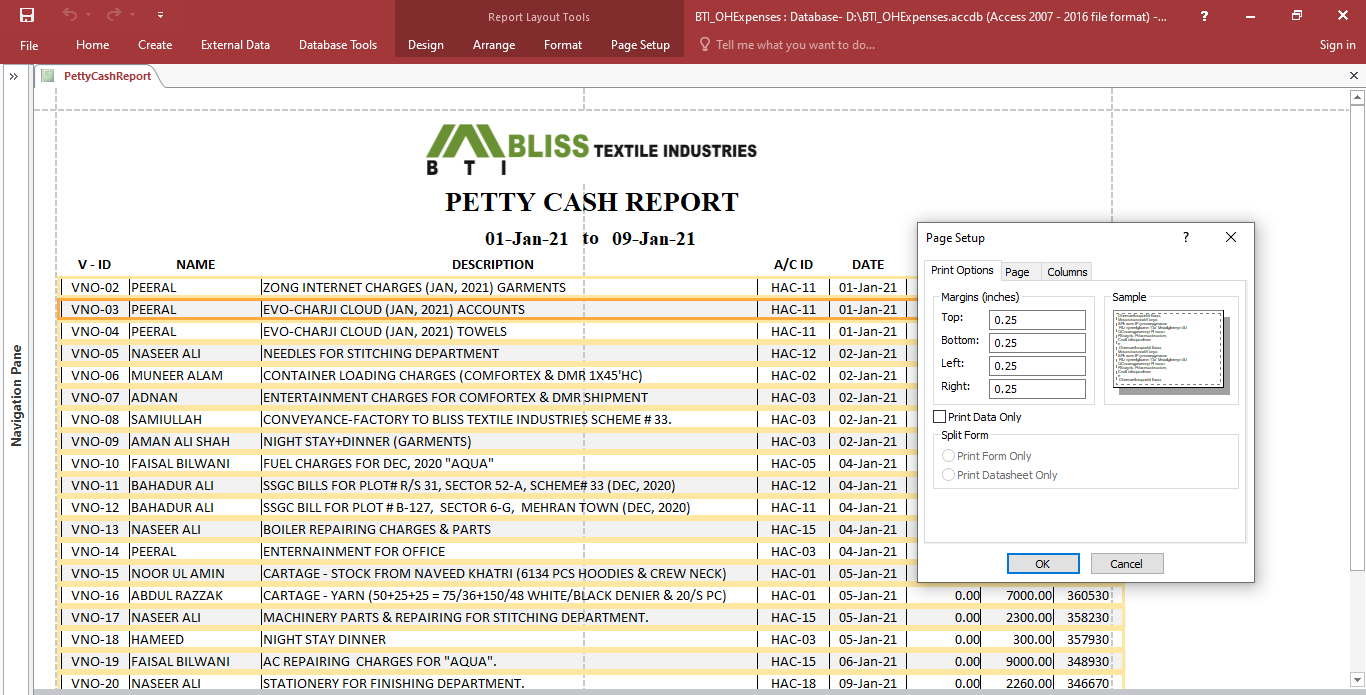Select the Format ribbon tab
Image resolution: width=1366 pixels, height=695 pixels.
click(x=563, y=45)
